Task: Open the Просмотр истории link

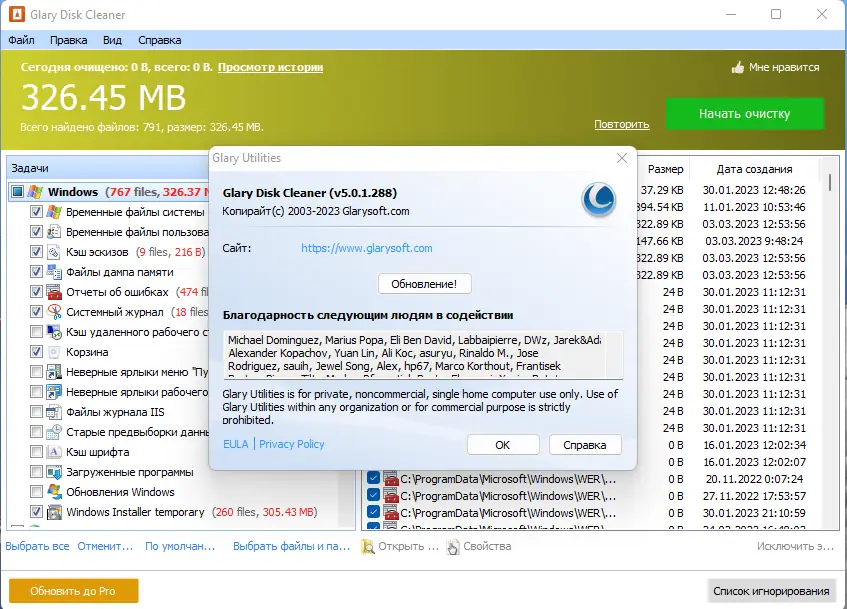Action: click(271, 68)
